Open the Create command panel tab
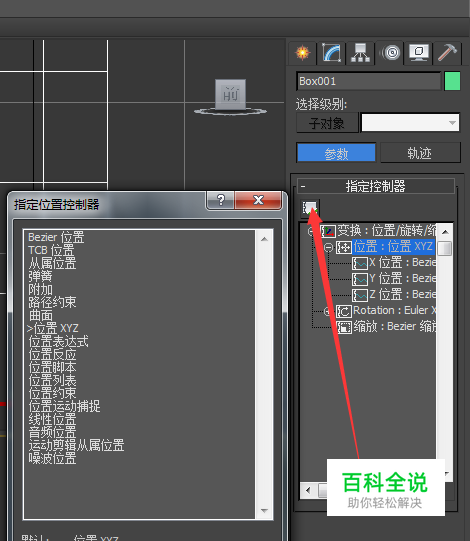470x541 pixels. pyautogui.click(x=303, y=53)
